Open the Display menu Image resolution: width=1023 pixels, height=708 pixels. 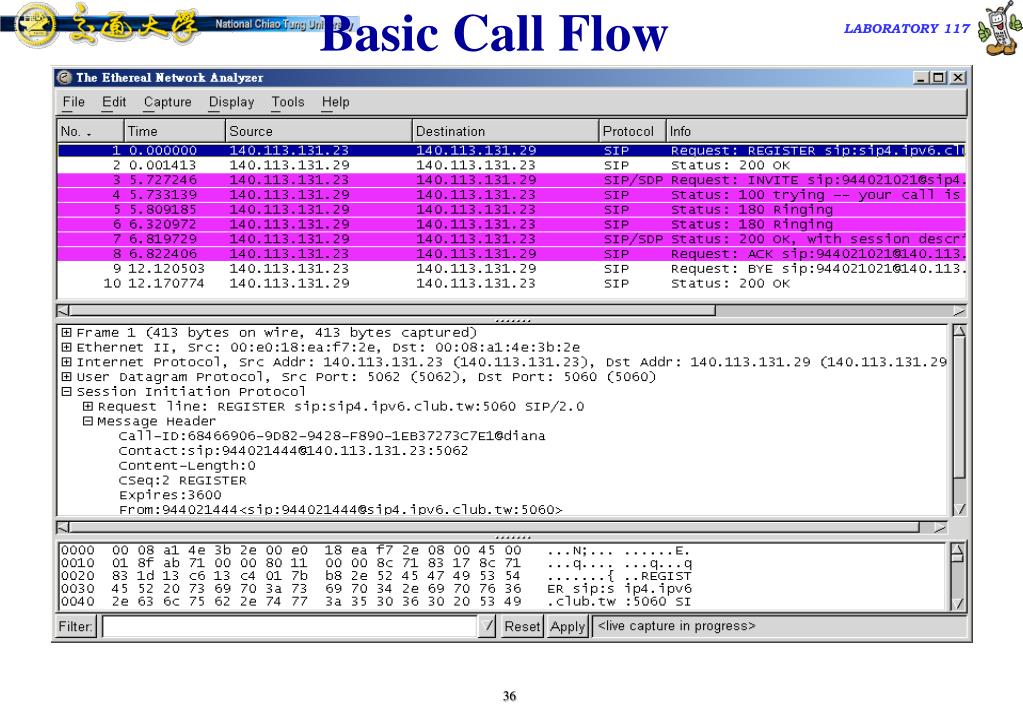point(231,102)
